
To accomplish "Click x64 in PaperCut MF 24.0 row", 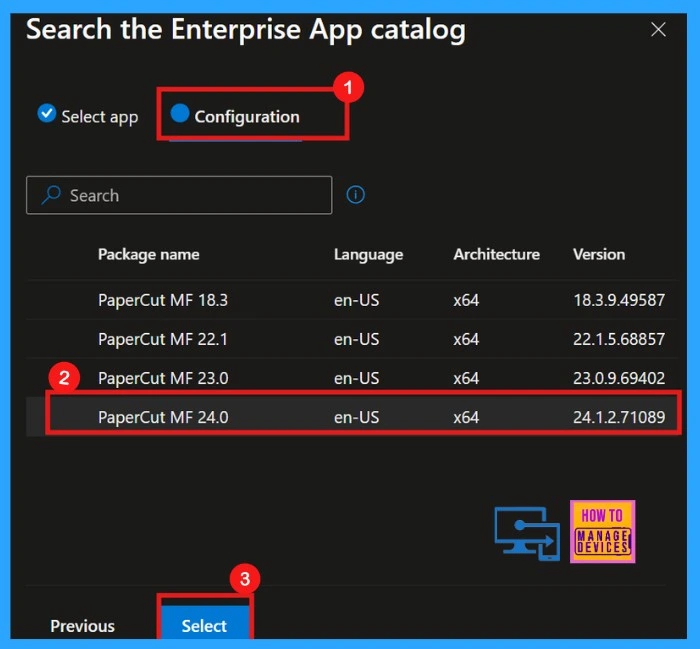I will (467, 417).
